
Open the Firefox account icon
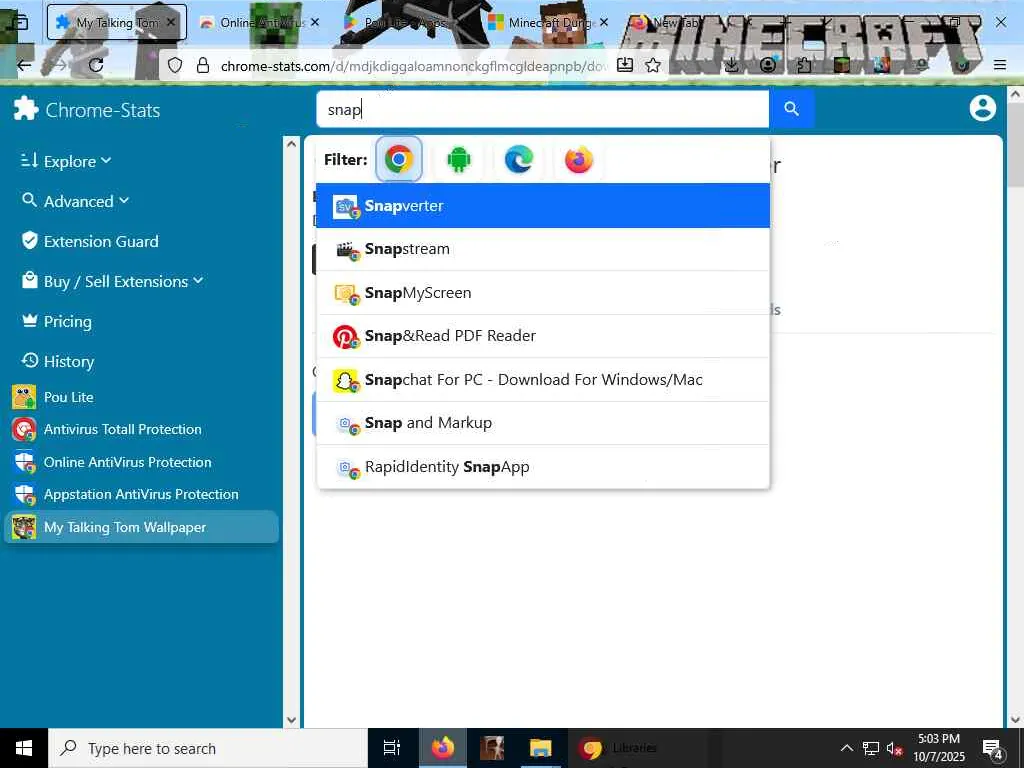coord(768,65)
